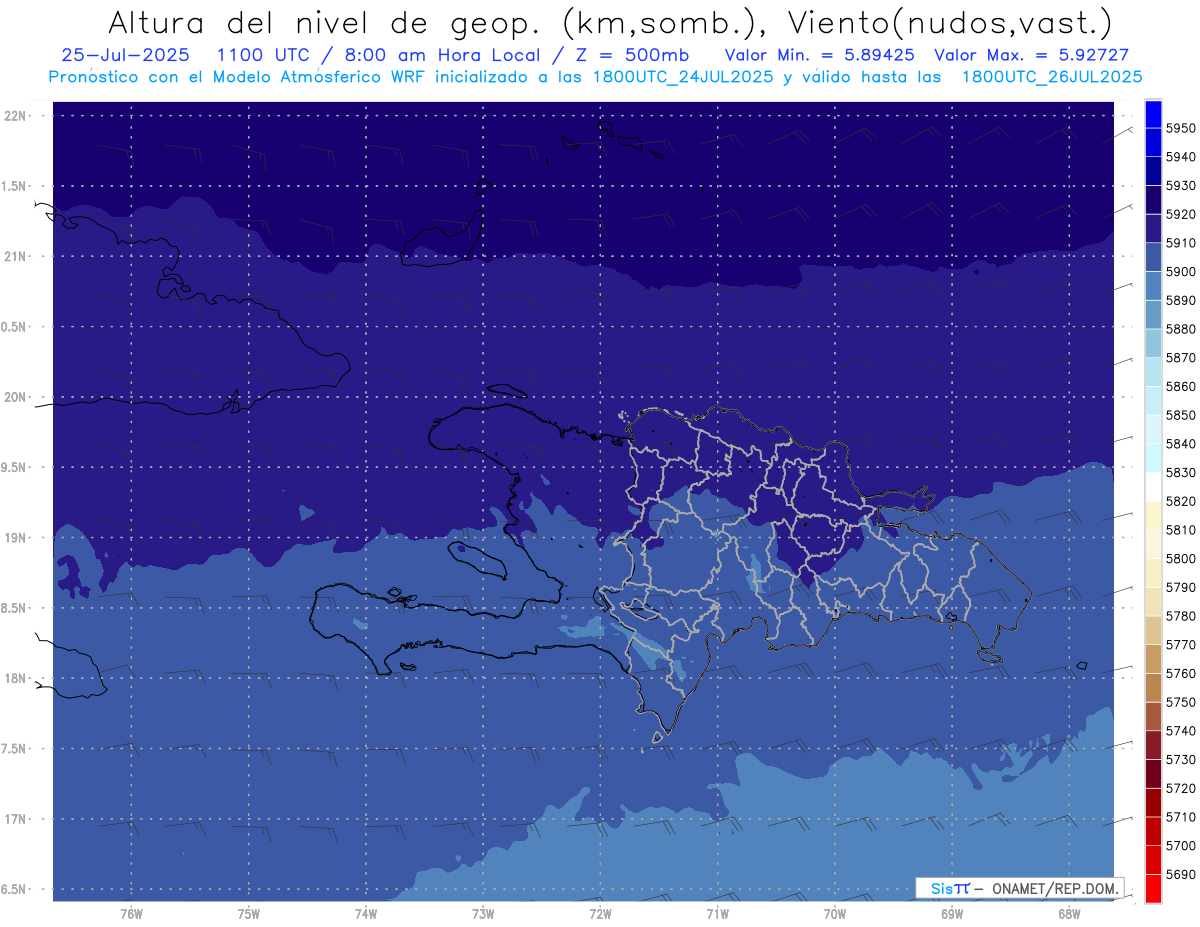This screenshot has height=927, width=1200.
Task: Click the '20N' latitude label
Action: (17, 397)
